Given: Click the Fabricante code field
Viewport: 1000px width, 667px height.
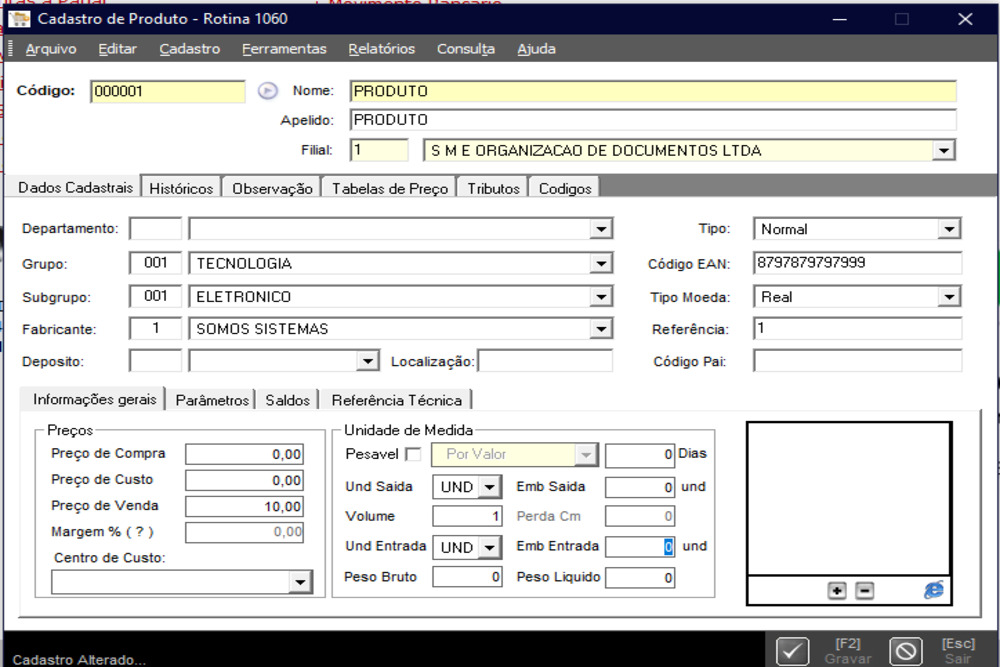Looking at the screenshot, I should tap(155, 328).
